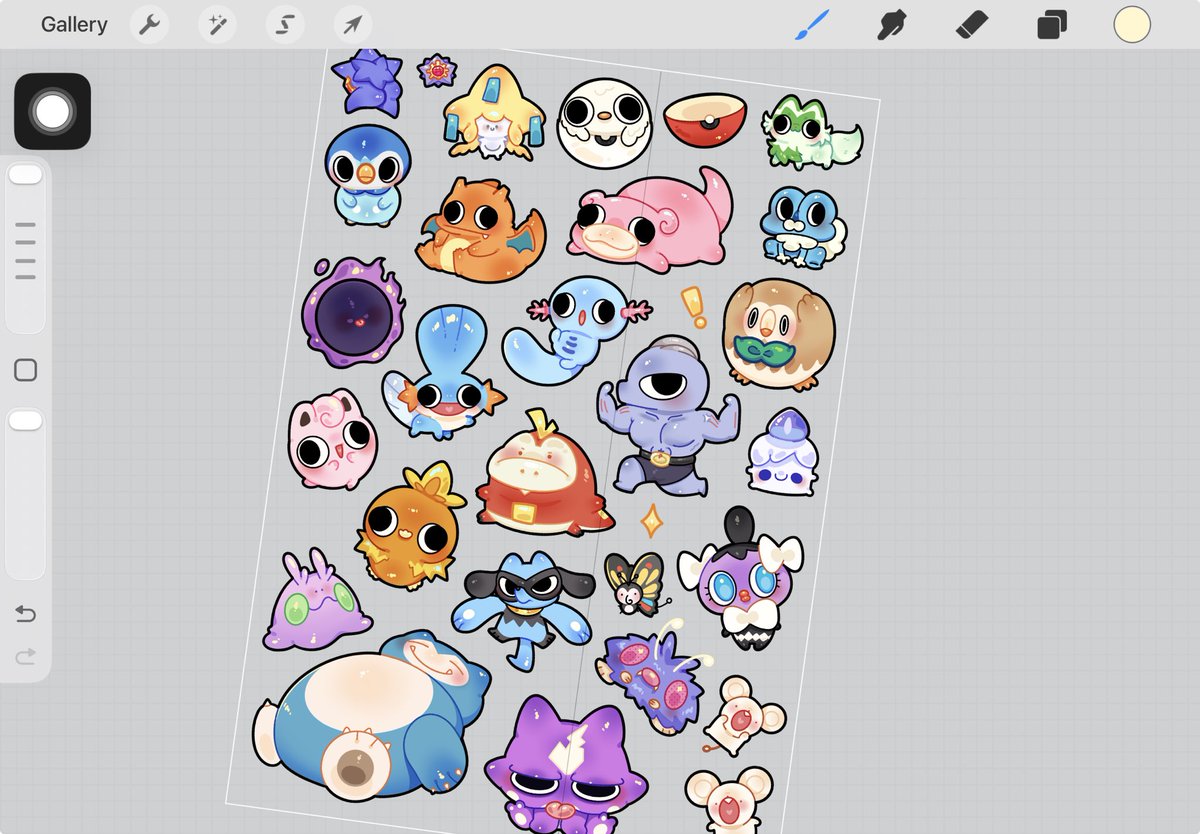Screen dimensions: 1200x834
Task: Open the Actions wrench menu
Action: 149,24
